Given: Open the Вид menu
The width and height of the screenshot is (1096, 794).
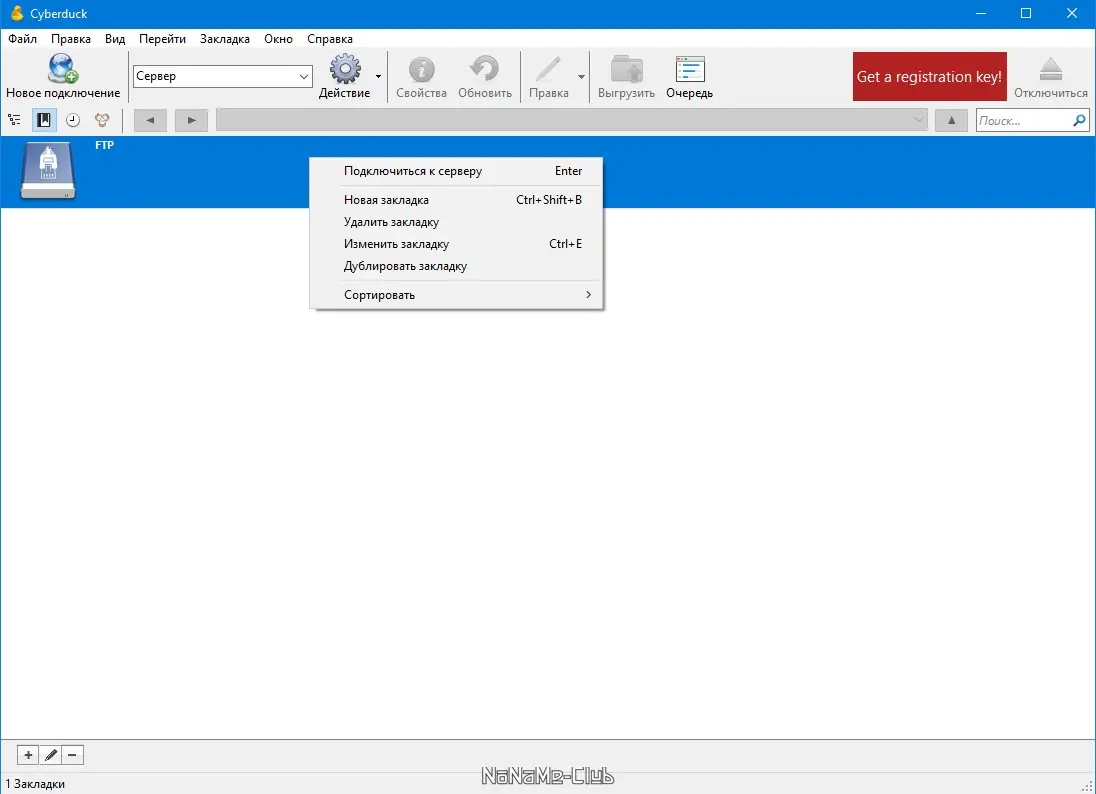Looking at the screenshot, I should pyautogui.click(x=115, y=39).
